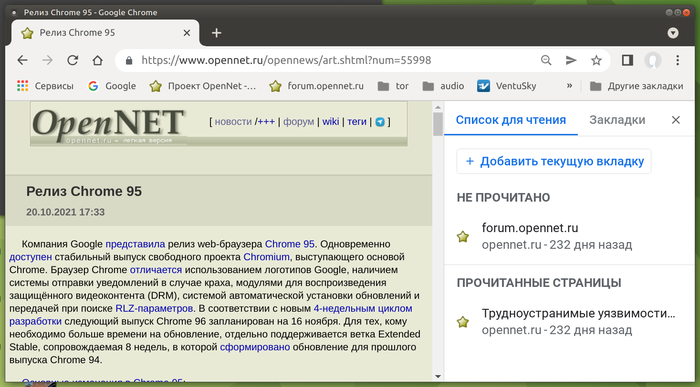
Task: Open the Google bookmark
Action: tap(112, 86)
